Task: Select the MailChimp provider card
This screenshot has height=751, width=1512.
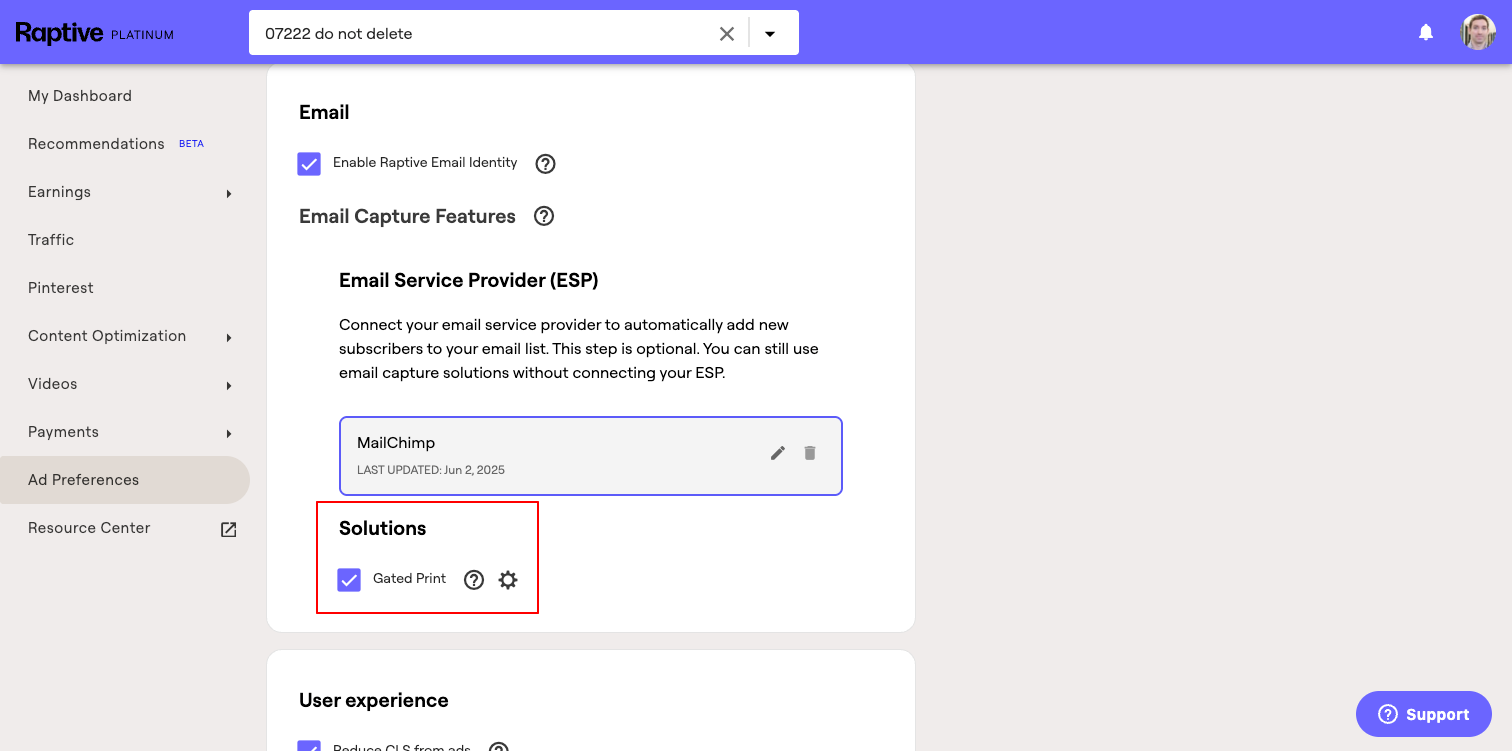Action: coord(591,456)
